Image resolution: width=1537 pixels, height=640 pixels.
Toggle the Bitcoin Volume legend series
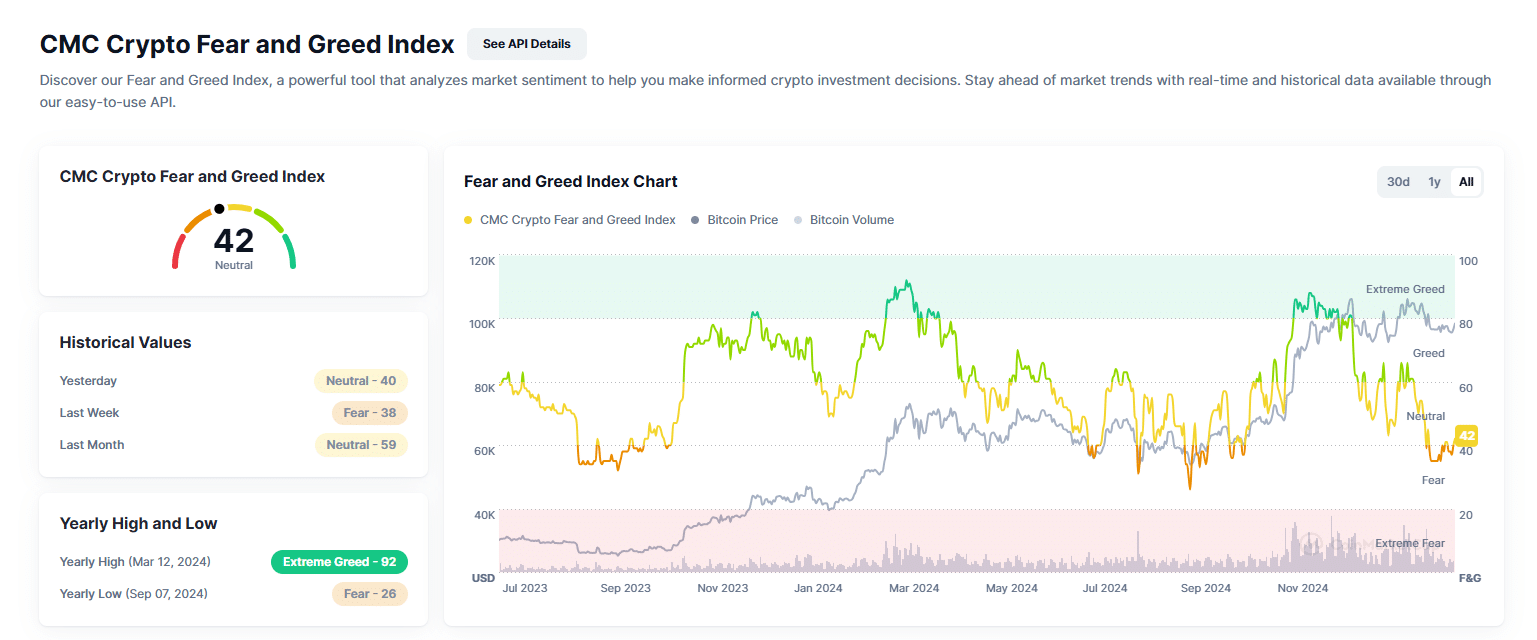click(844, 220)
